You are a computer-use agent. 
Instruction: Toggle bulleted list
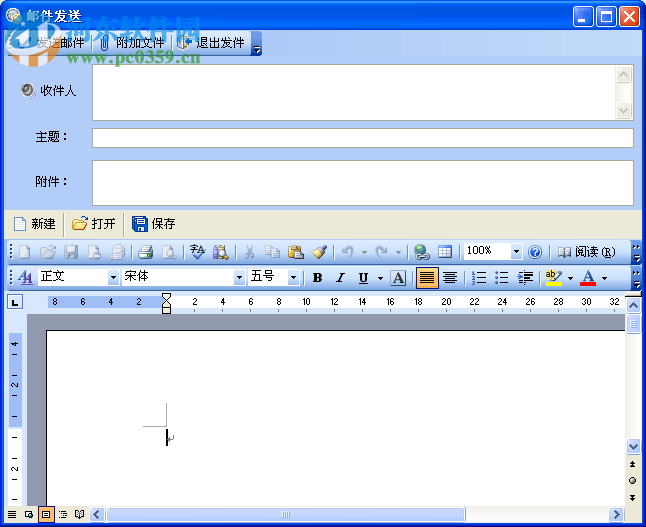502,278
